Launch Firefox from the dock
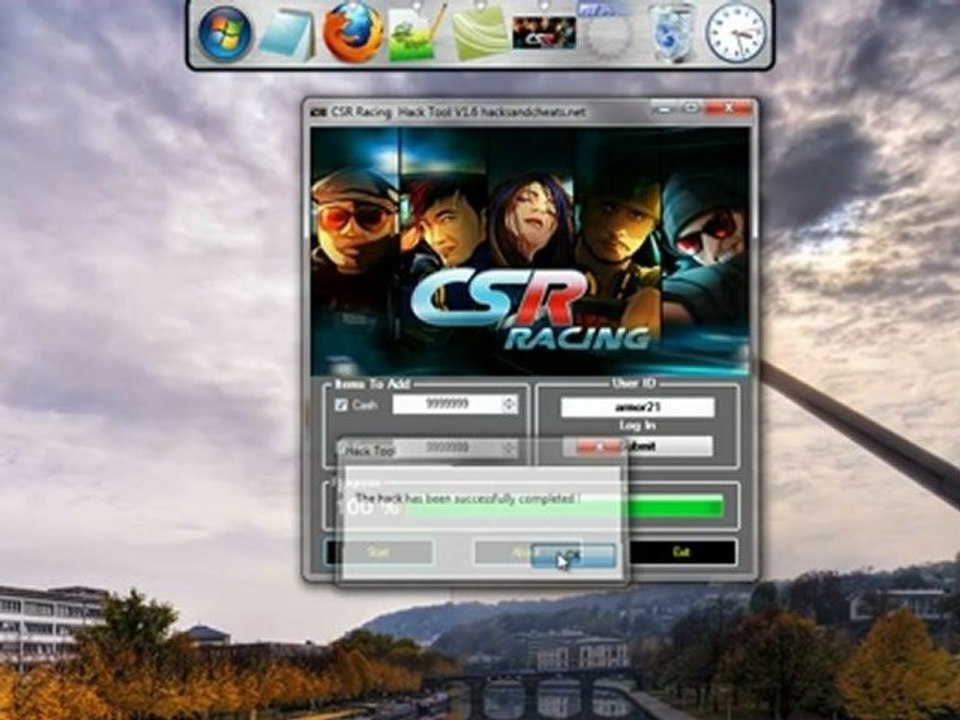Viewport: 960px width, 720px height. pyautogui.click(x=353, y=32)
